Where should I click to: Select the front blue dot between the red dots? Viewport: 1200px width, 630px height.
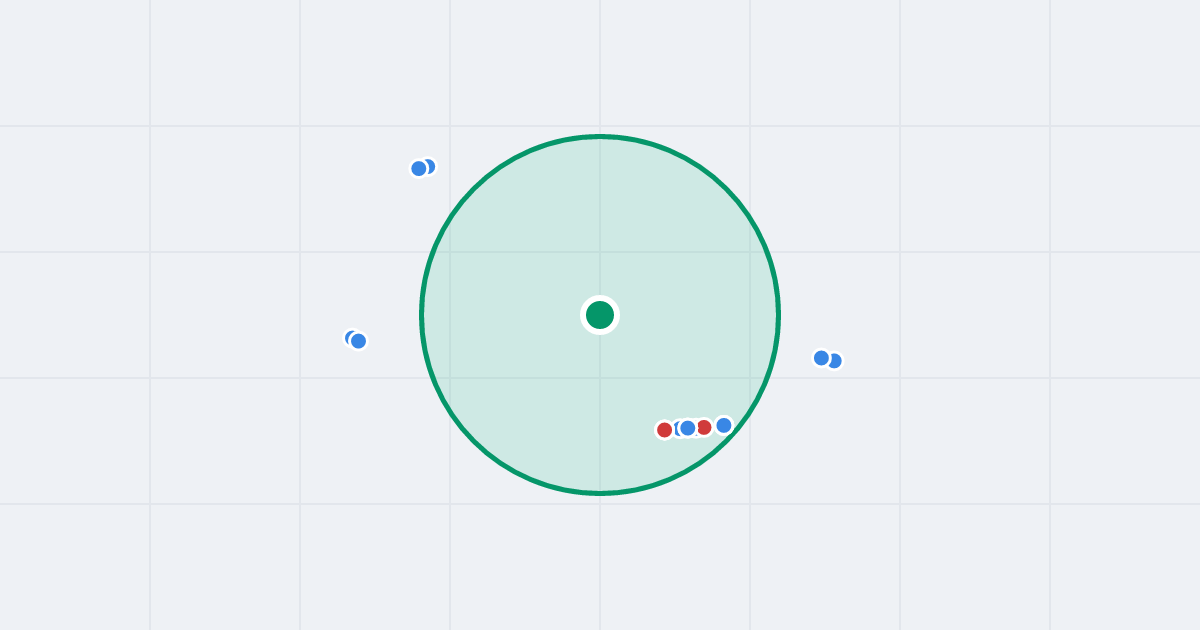[x=688, y=428]
